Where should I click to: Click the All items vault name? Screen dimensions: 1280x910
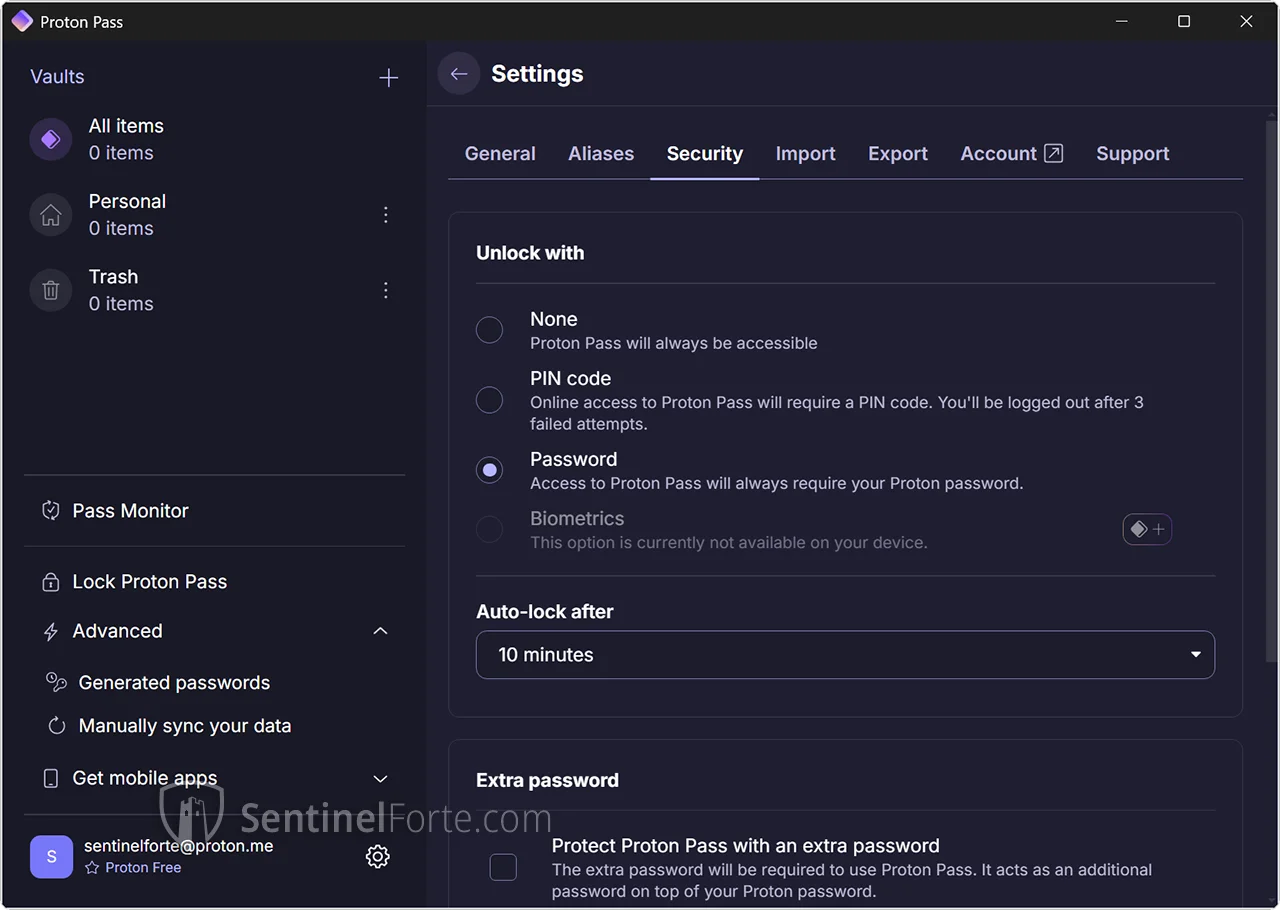point(126,126)
